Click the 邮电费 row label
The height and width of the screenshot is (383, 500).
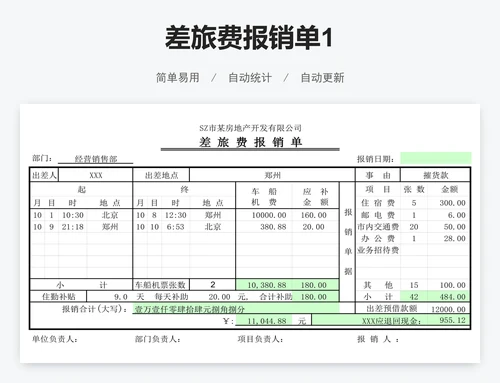pos(377,215)
